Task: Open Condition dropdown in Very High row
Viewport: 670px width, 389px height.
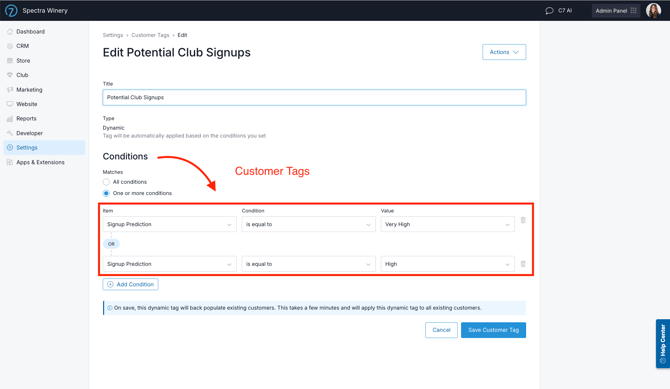Action: pos(309,224)
